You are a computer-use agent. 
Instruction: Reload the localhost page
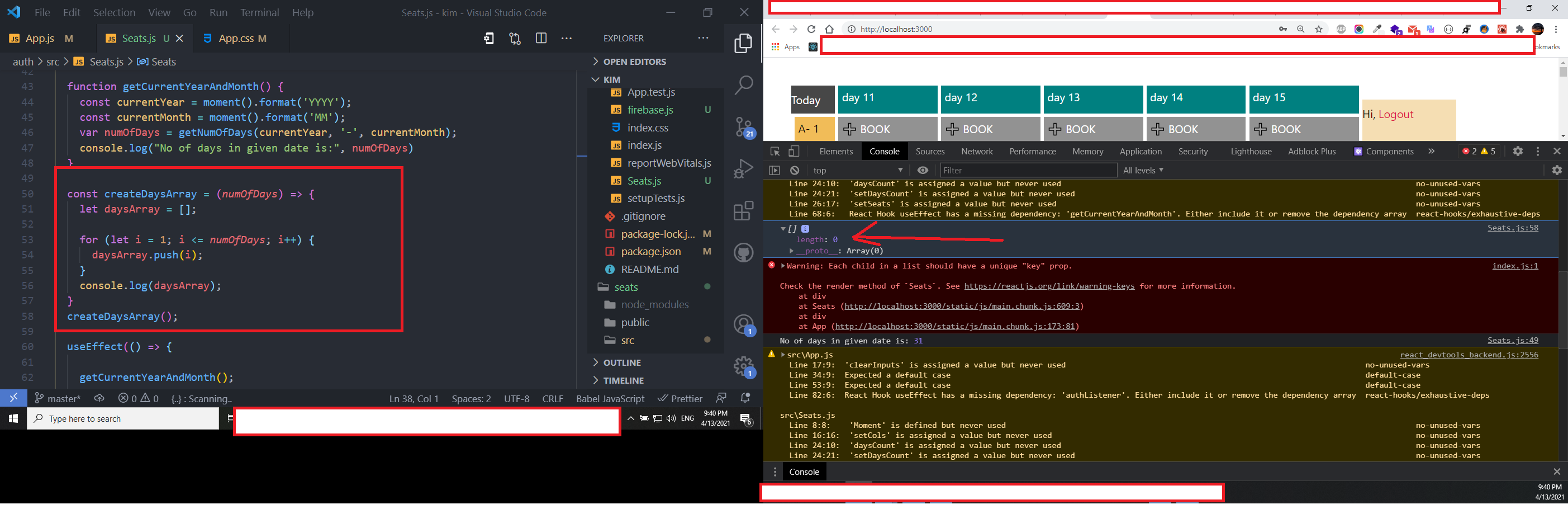[811, 29]
